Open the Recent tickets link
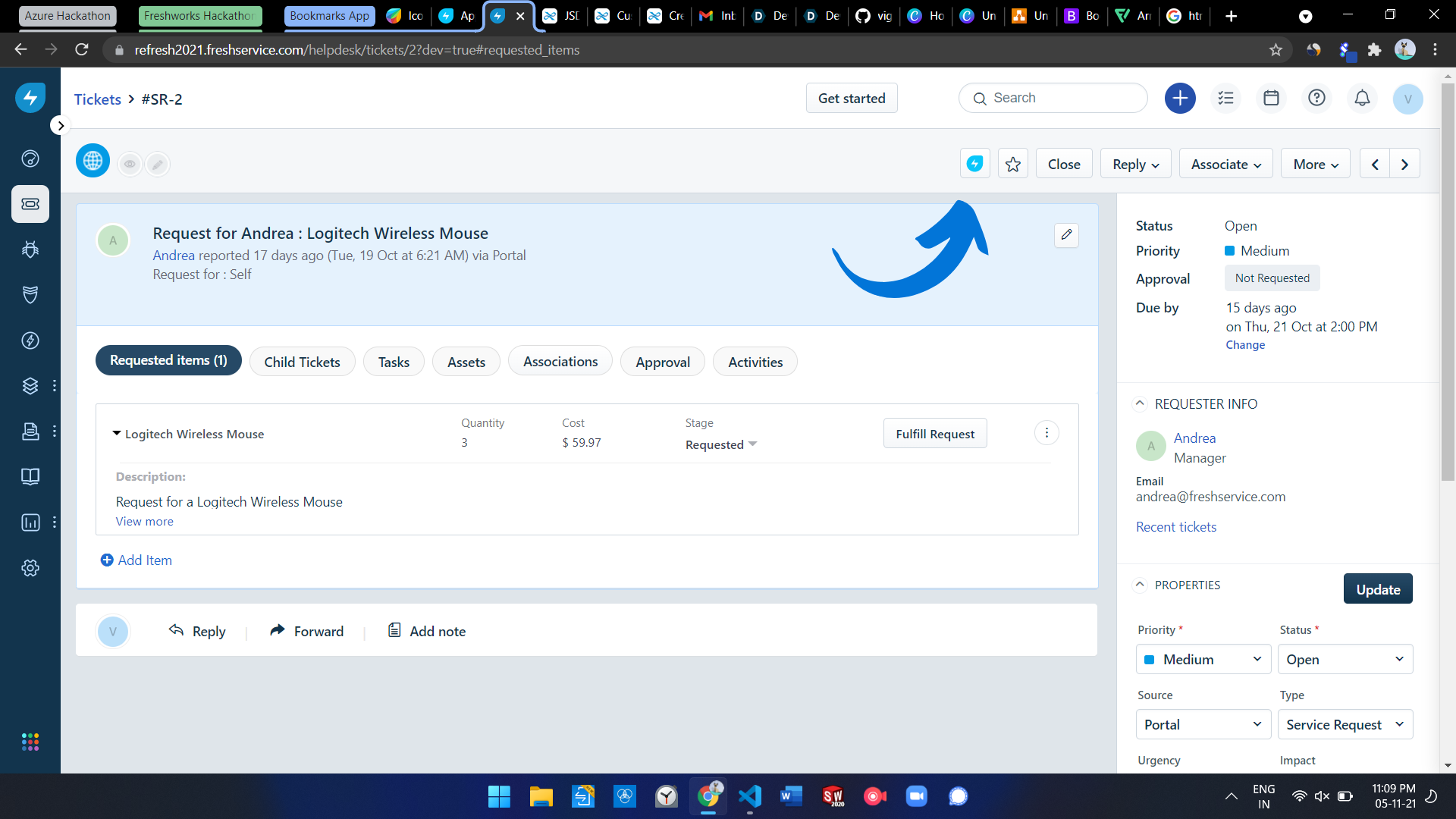The image size is (1456, 819). (1175, 527)
